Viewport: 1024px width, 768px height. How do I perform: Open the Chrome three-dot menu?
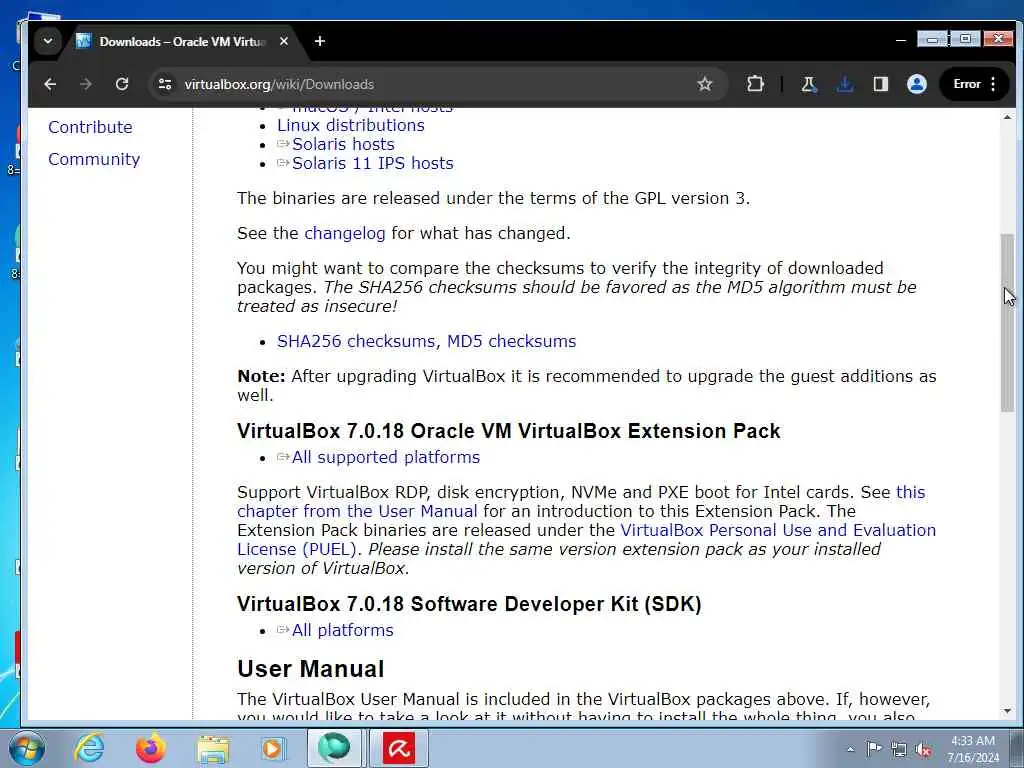(x=993, y=84)
